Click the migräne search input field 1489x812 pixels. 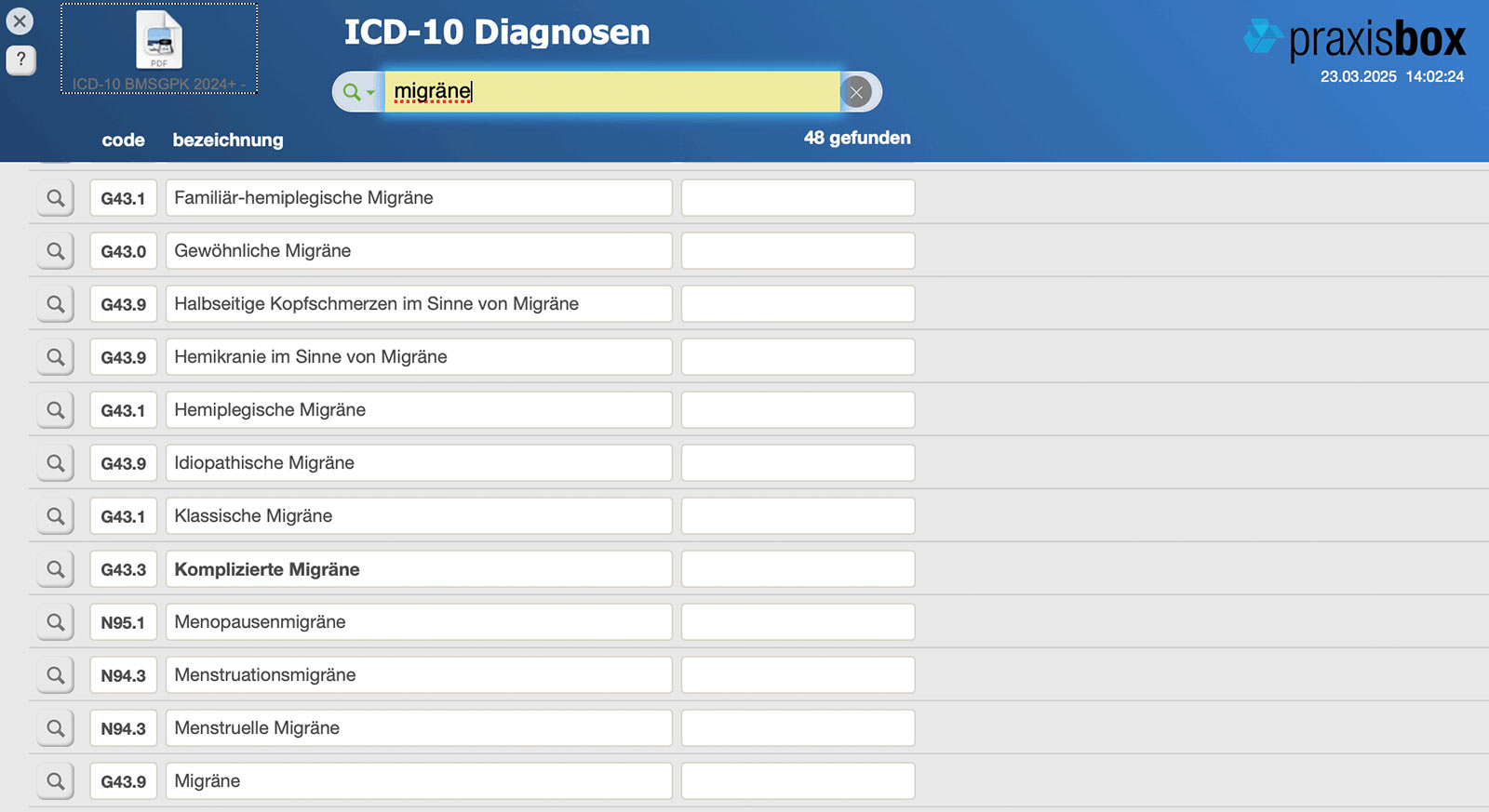(x=612, y=91)
